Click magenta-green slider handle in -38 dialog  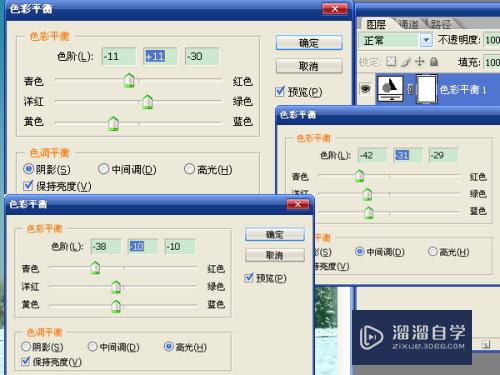coord(116,287)
